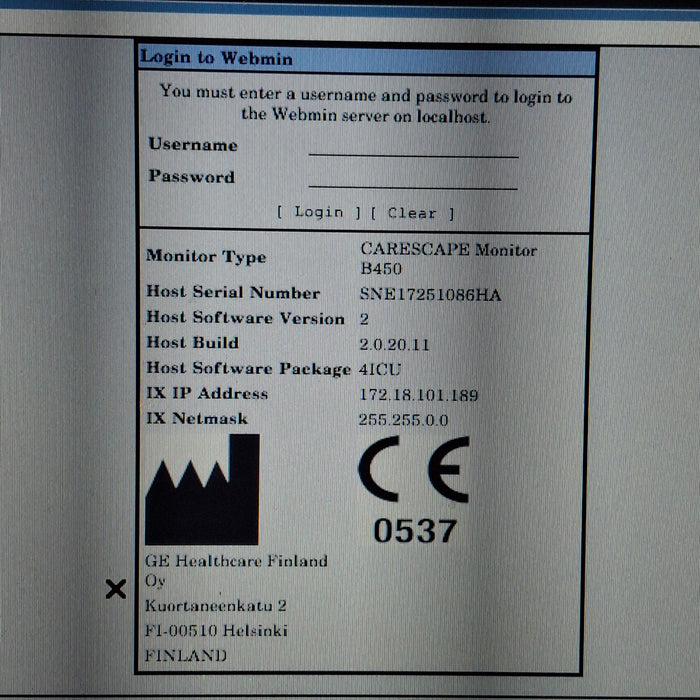Click the 'Login to Webmin' title bar
Image resolution: width=700 pixels, height=700 pixels.
tap(367, 60)
